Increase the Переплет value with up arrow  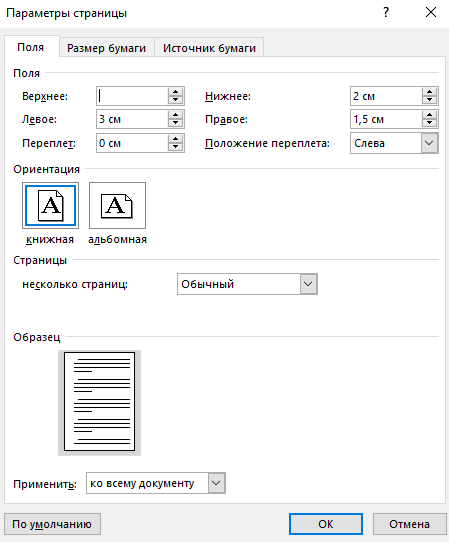(x=175, y=139)
